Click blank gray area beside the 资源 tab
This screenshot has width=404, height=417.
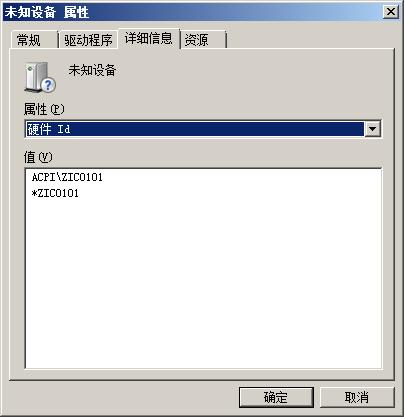tap(310, 39)
